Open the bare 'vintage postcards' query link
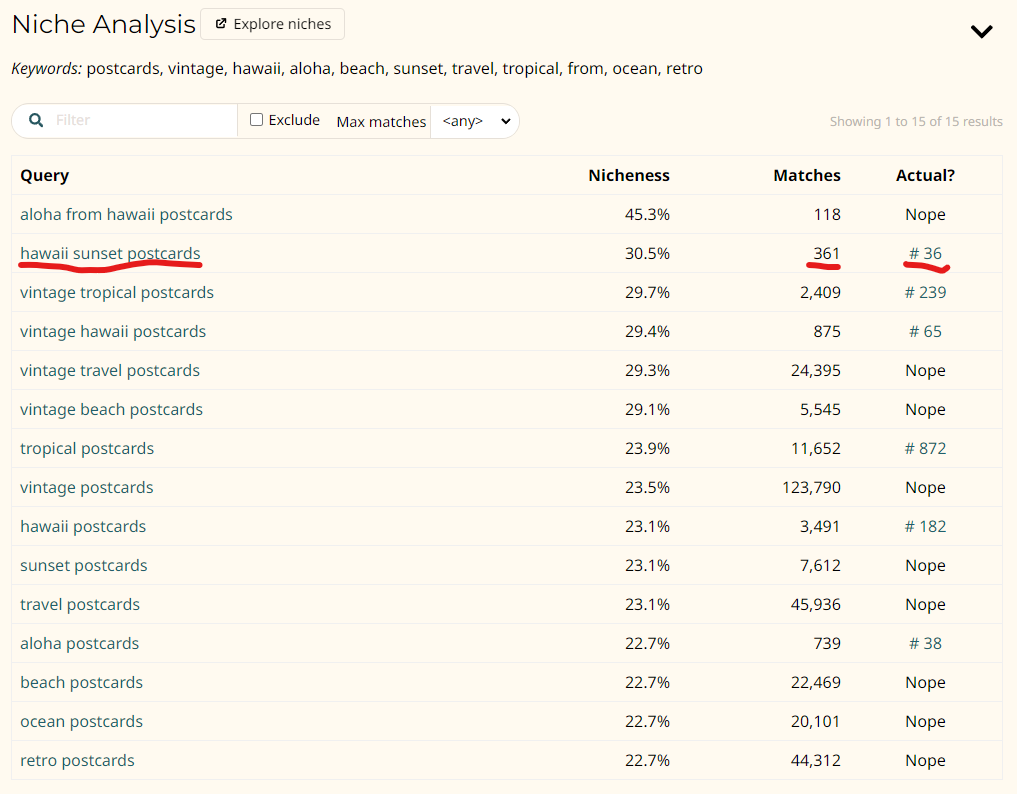This screenshot has width=1017, height=794. click(87, 487)
